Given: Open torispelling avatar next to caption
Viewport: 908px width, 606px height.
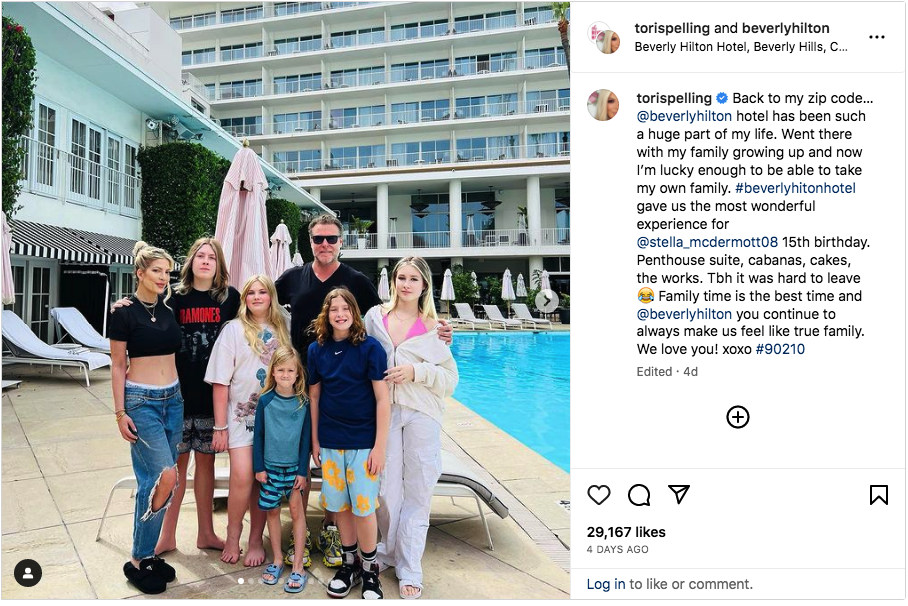Looking at the screenshot, I should 603,105.
